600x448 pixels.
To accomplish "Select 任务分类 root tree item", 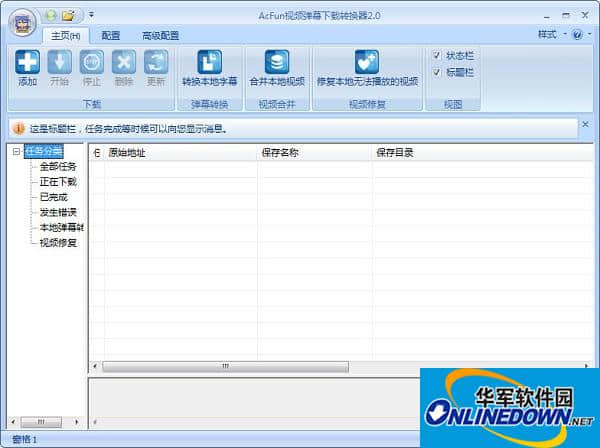I will tap(44, 152).
